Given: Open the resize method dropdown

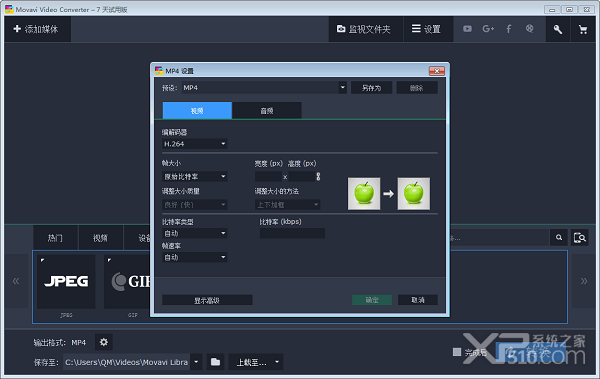Looking at the screenshot, I should pos(287,205).
